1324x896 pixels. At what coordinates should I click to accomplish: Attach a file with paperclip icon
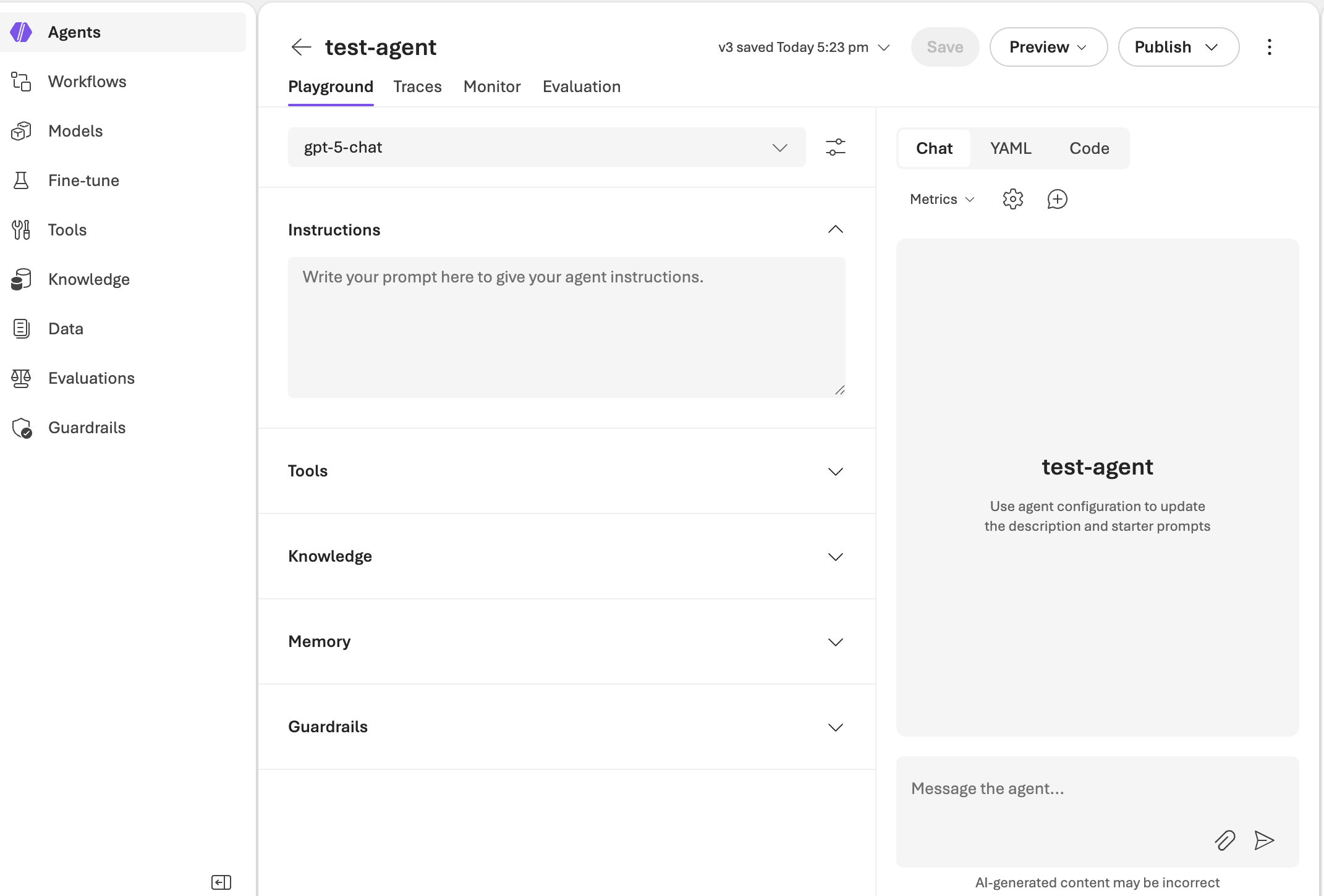coord(1224,840)
